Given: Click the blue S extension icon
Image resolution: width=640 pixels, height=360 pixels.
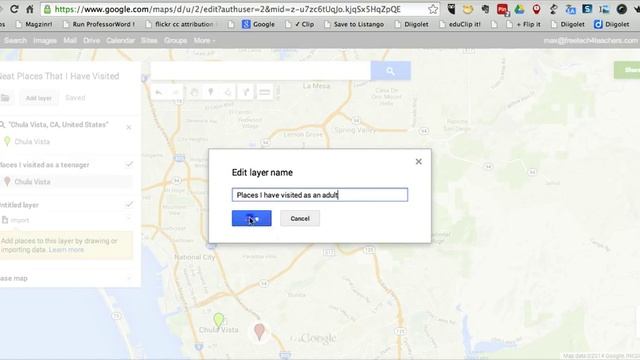Looking at the screenshot, I should [587, 9].
